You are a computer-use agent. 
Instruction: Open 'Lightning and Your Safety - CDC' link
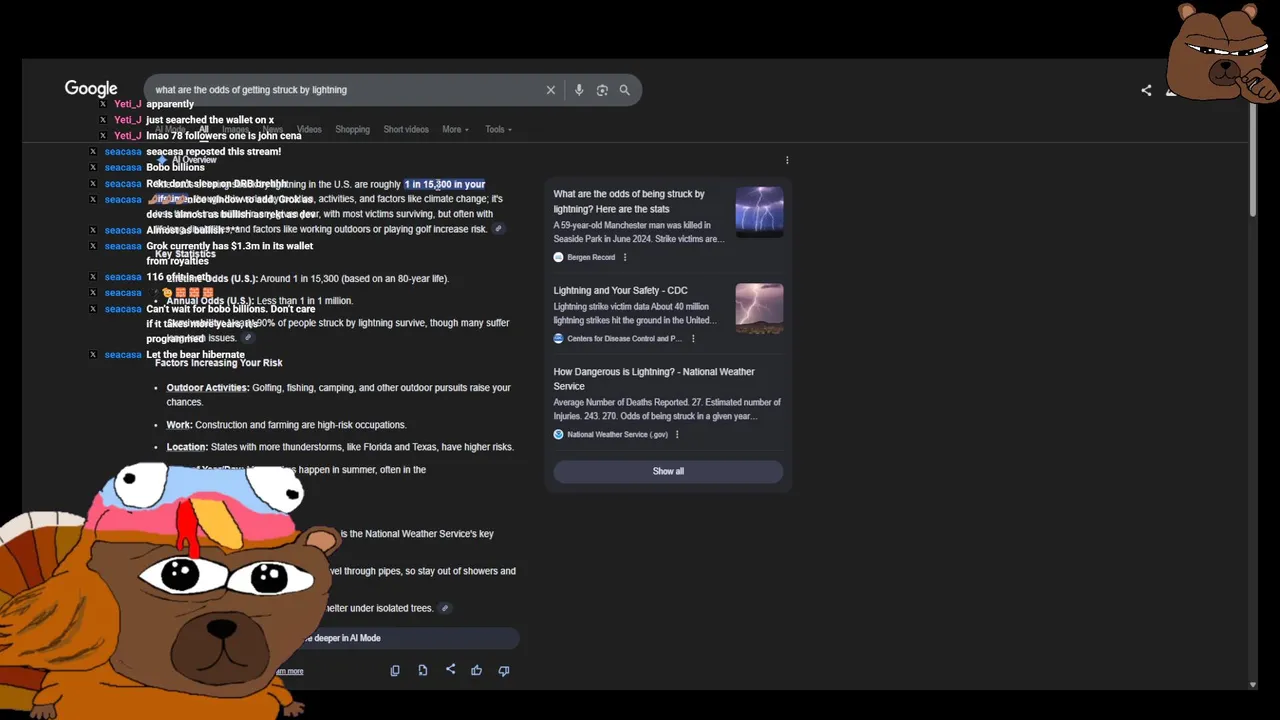[620, 290]
